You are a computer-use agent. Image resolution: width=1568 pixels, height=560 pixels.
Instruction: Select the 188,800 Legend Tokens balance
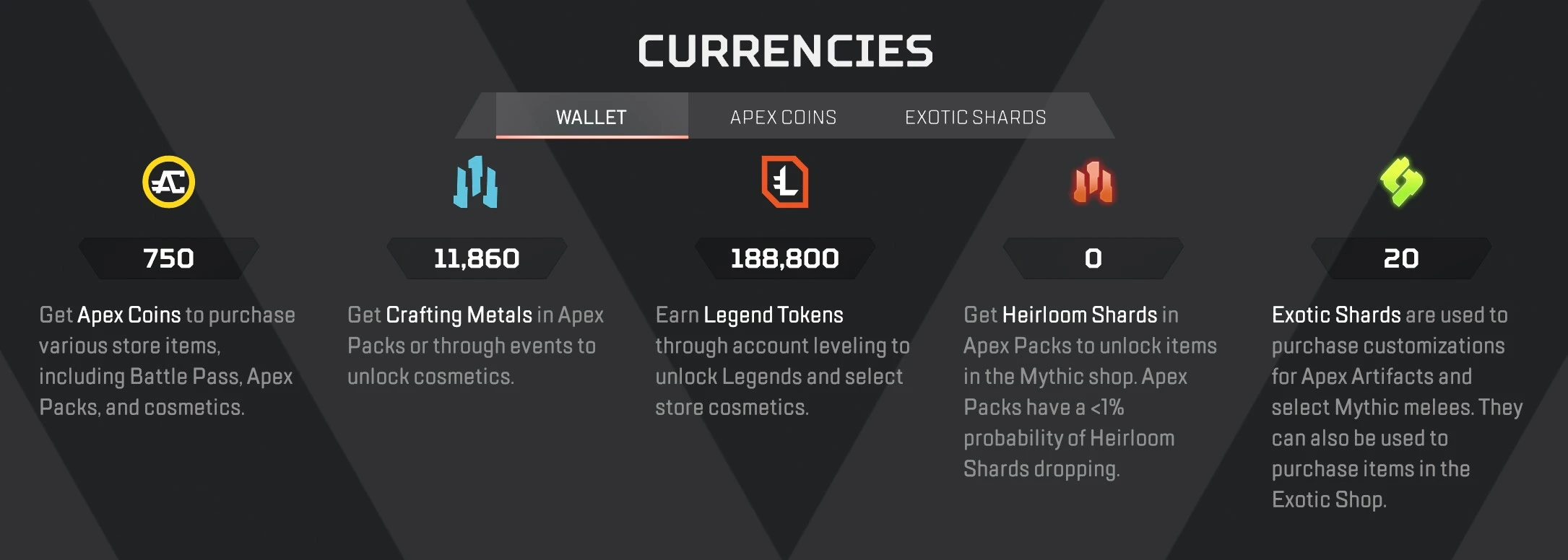click(x=785, y=258)
